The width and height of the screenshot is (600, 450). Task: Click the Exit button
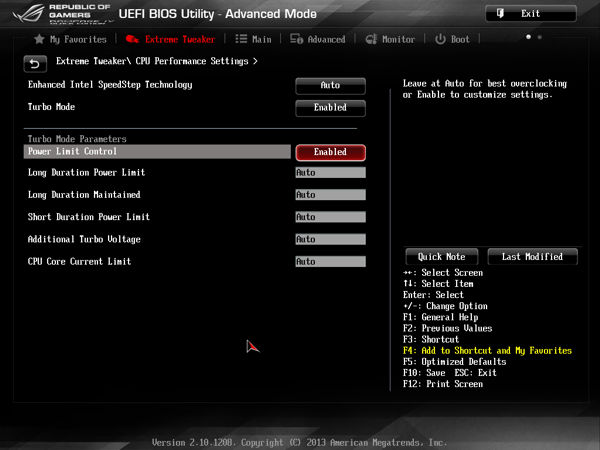pyautogui.click(x=531, y=14)
